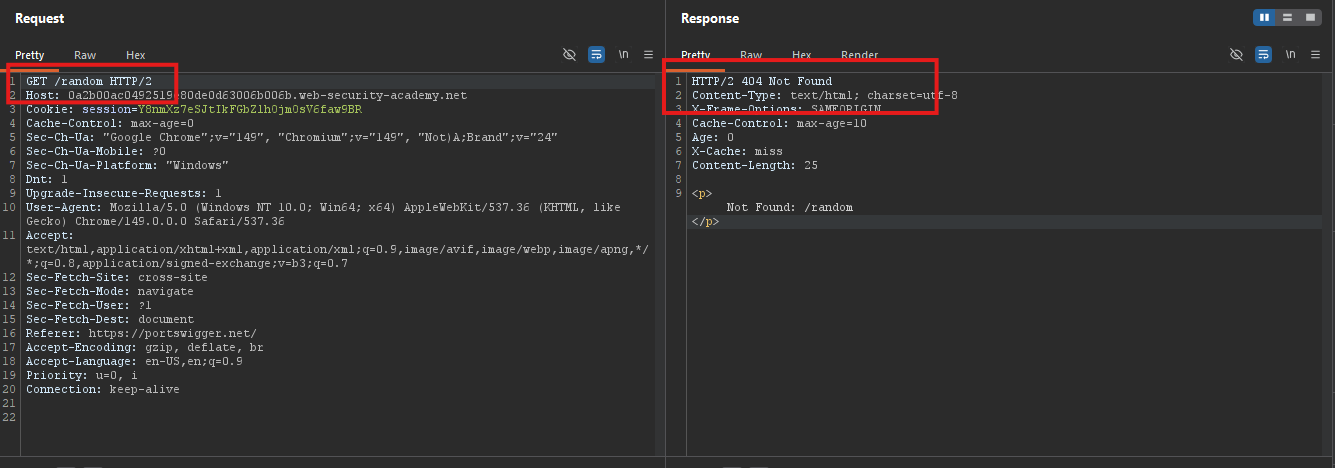Click the Referer portswigger.net header line
The image size is (1335, 468).
141,333
